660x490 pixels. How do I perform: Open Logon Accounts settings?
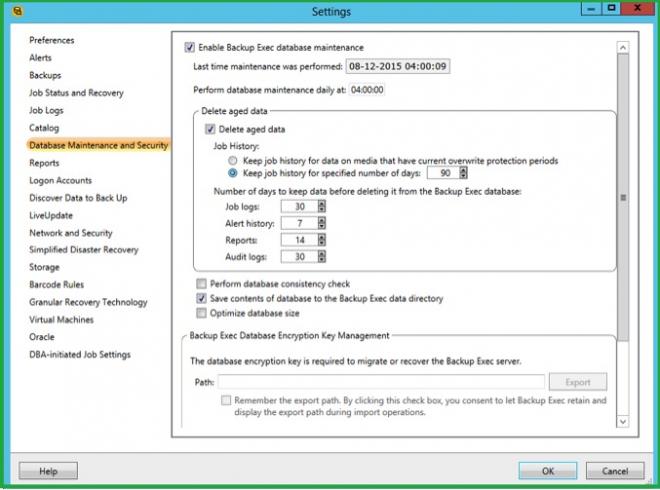(x=60, y=180)
